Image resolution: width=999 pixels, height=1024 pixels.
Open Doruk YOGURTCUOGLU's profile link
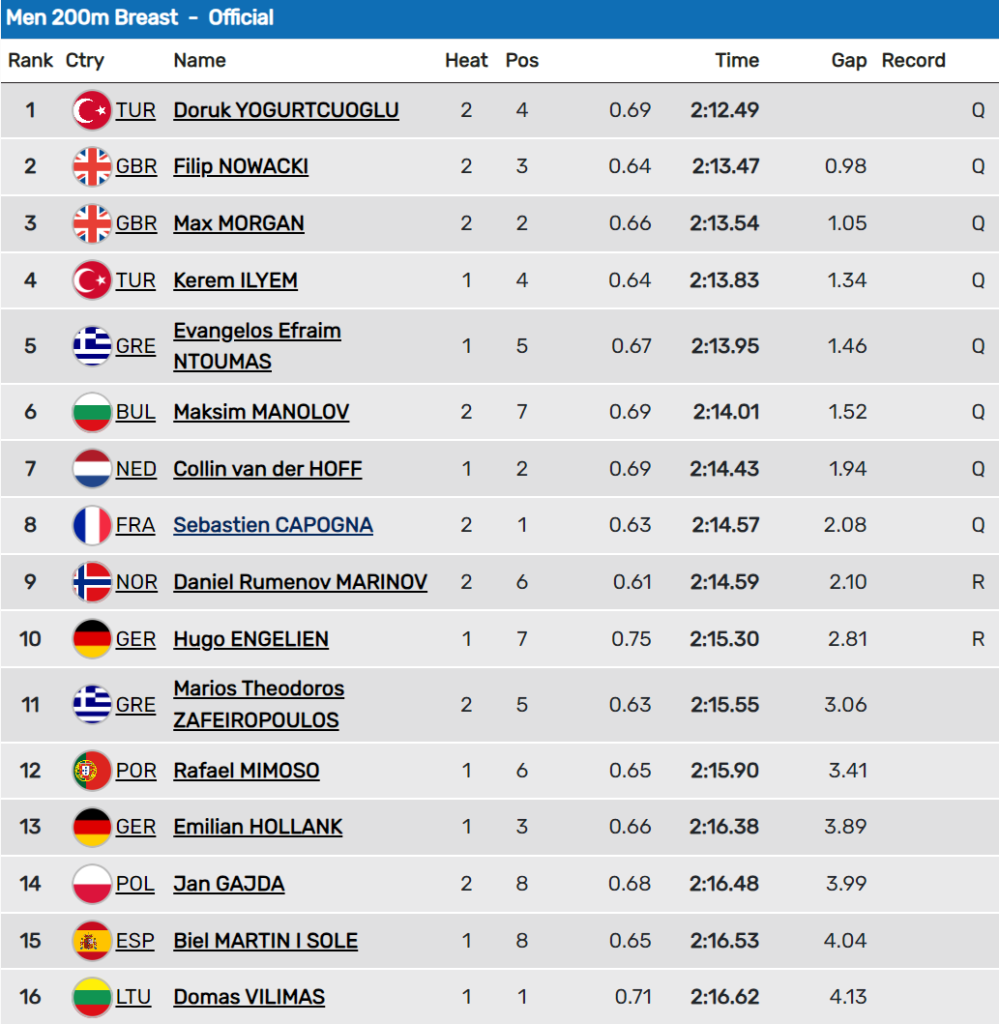286,110
